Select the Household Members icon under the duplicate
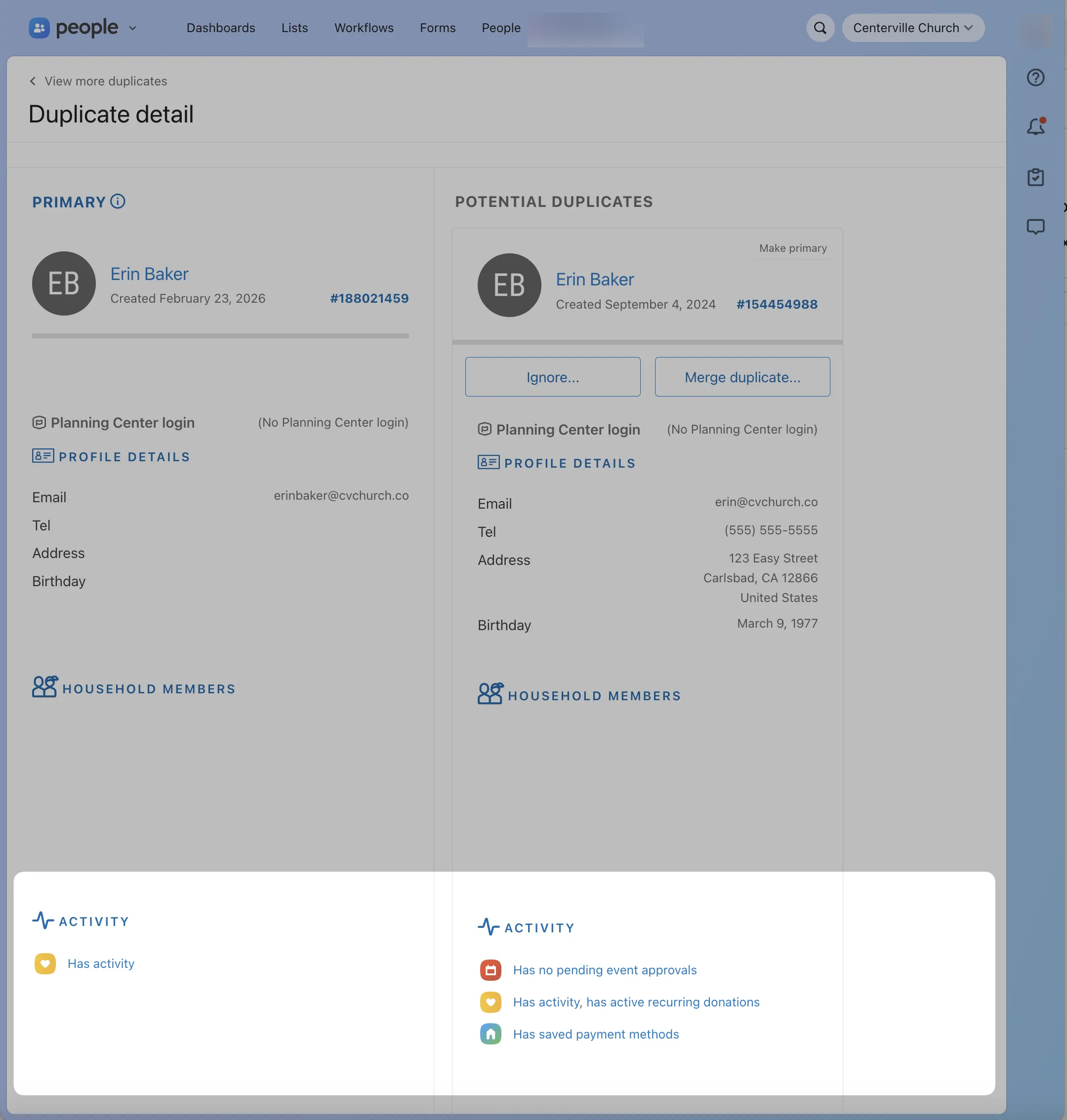Viewport: 1067px width, 1120px height. (489, 694)
